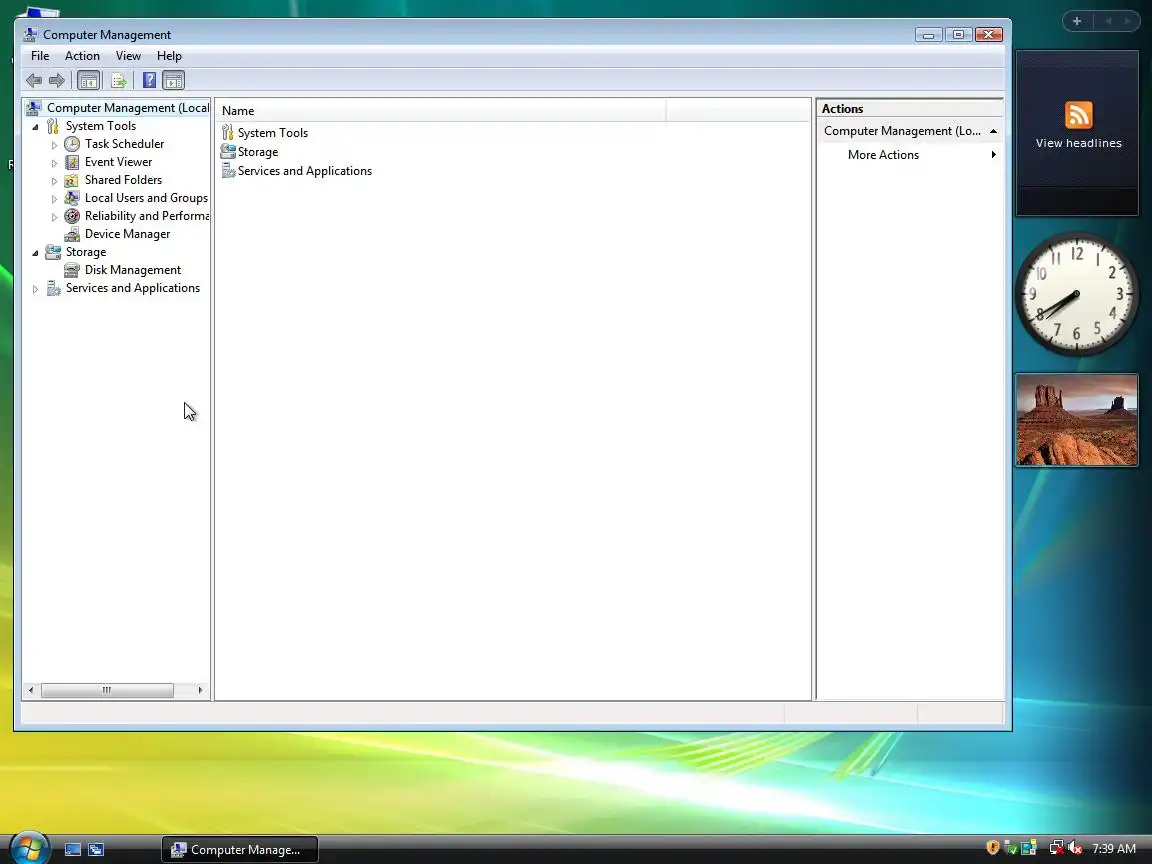The width and height of the screenshot is (1152, 864).
Task: Expand the Task Scheduler node arrow
Action: coord(54,145)
